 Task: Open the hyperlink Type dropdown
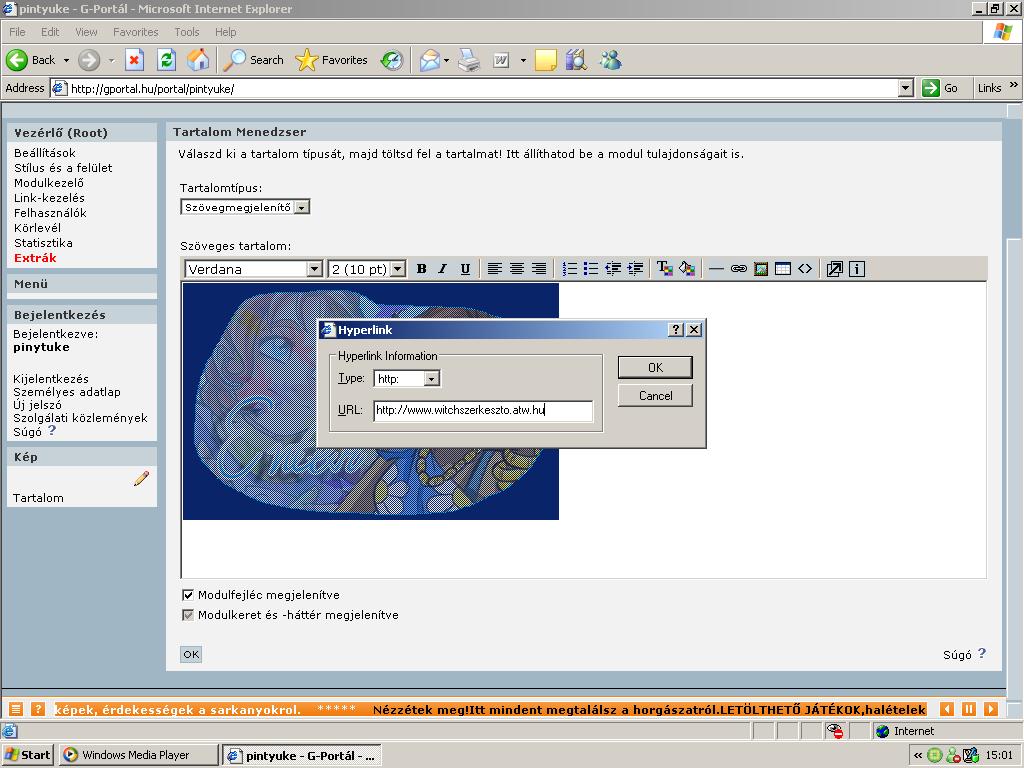[x=431, y=379]
